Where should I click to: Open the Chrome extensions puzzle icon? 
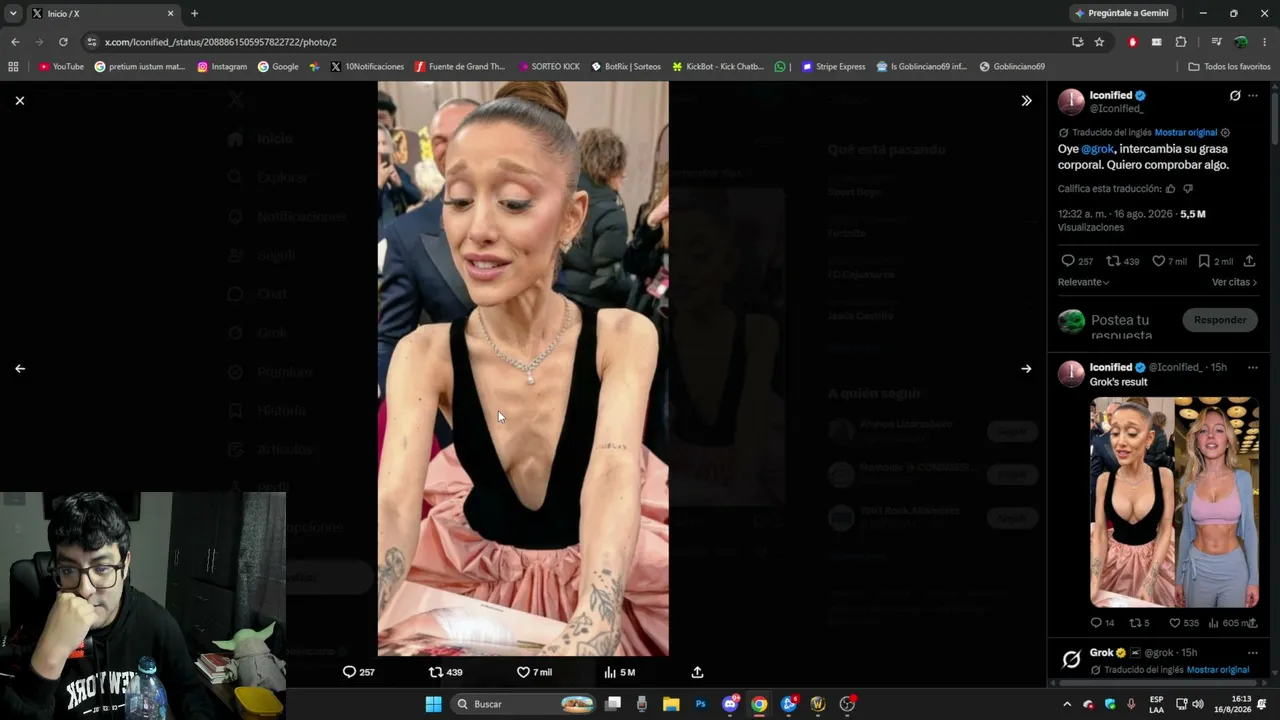coord(1181,42)
